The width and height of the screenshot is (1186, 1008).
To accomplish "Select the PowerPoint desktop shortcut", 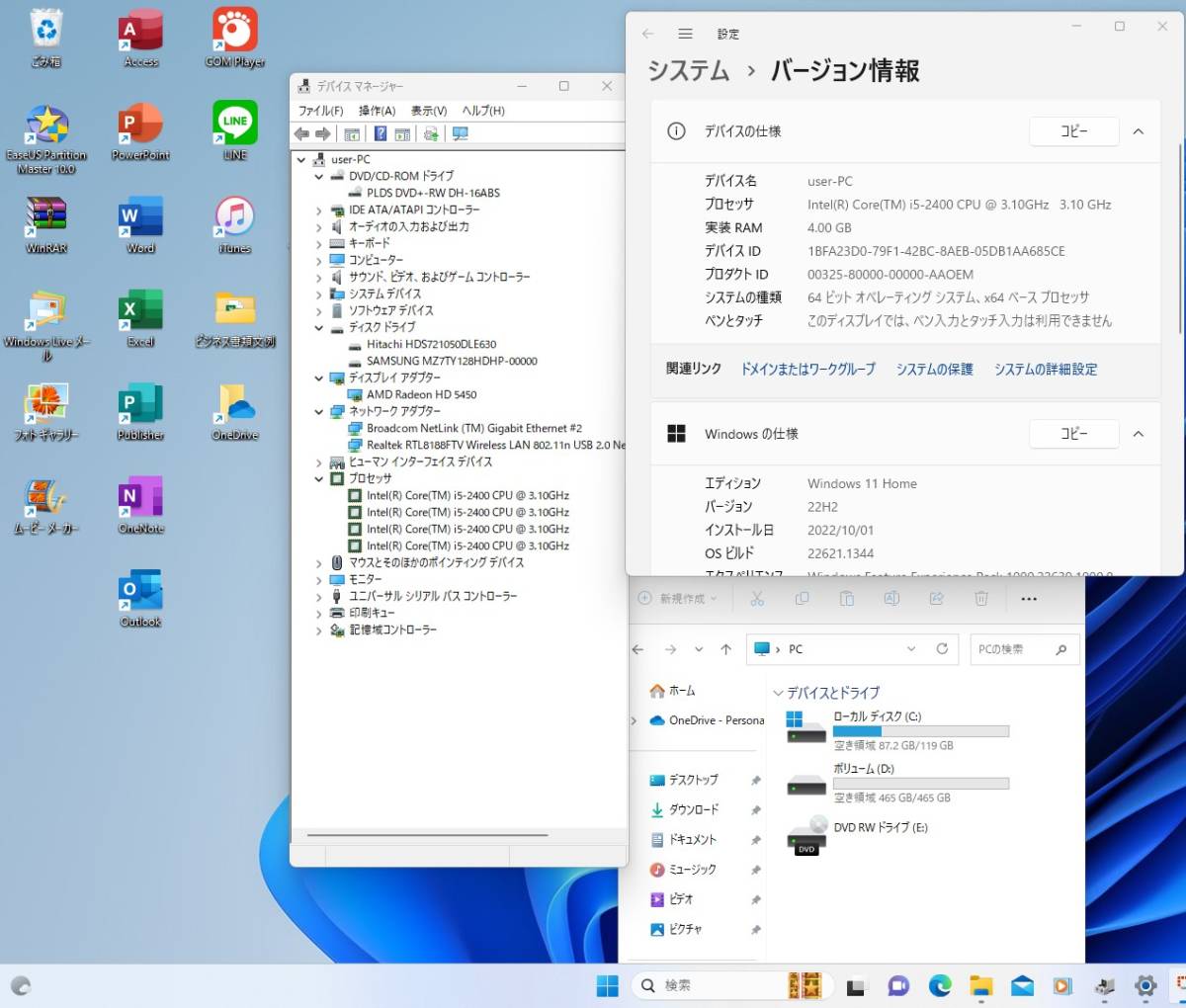I will click(x=141, y=131).
